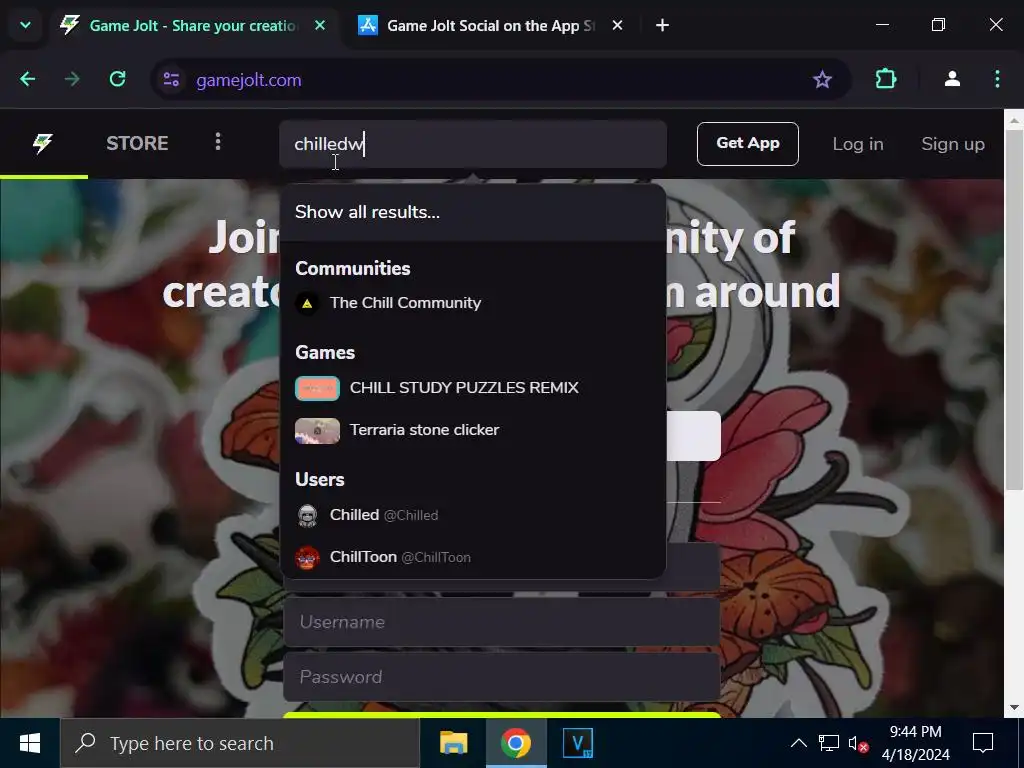1024x768 pixels.
Task: Click the Type here to search box
Action: (240, 743)
